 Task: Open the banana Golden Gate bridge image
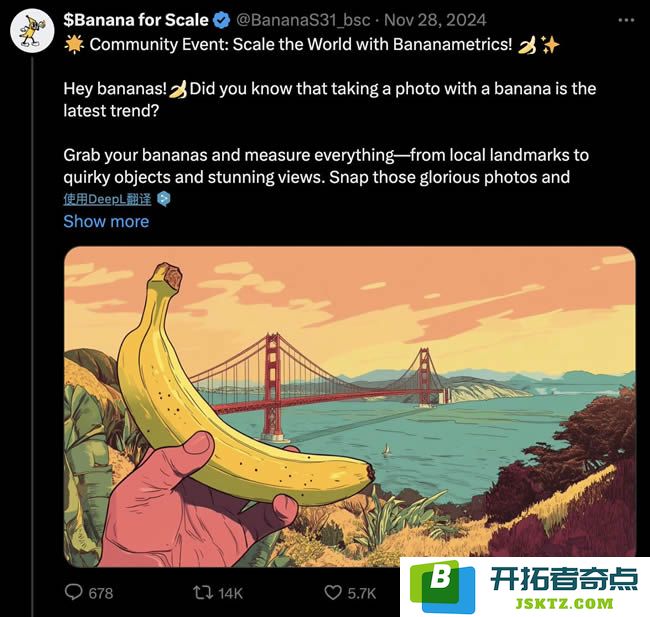[x=349, y=406]
